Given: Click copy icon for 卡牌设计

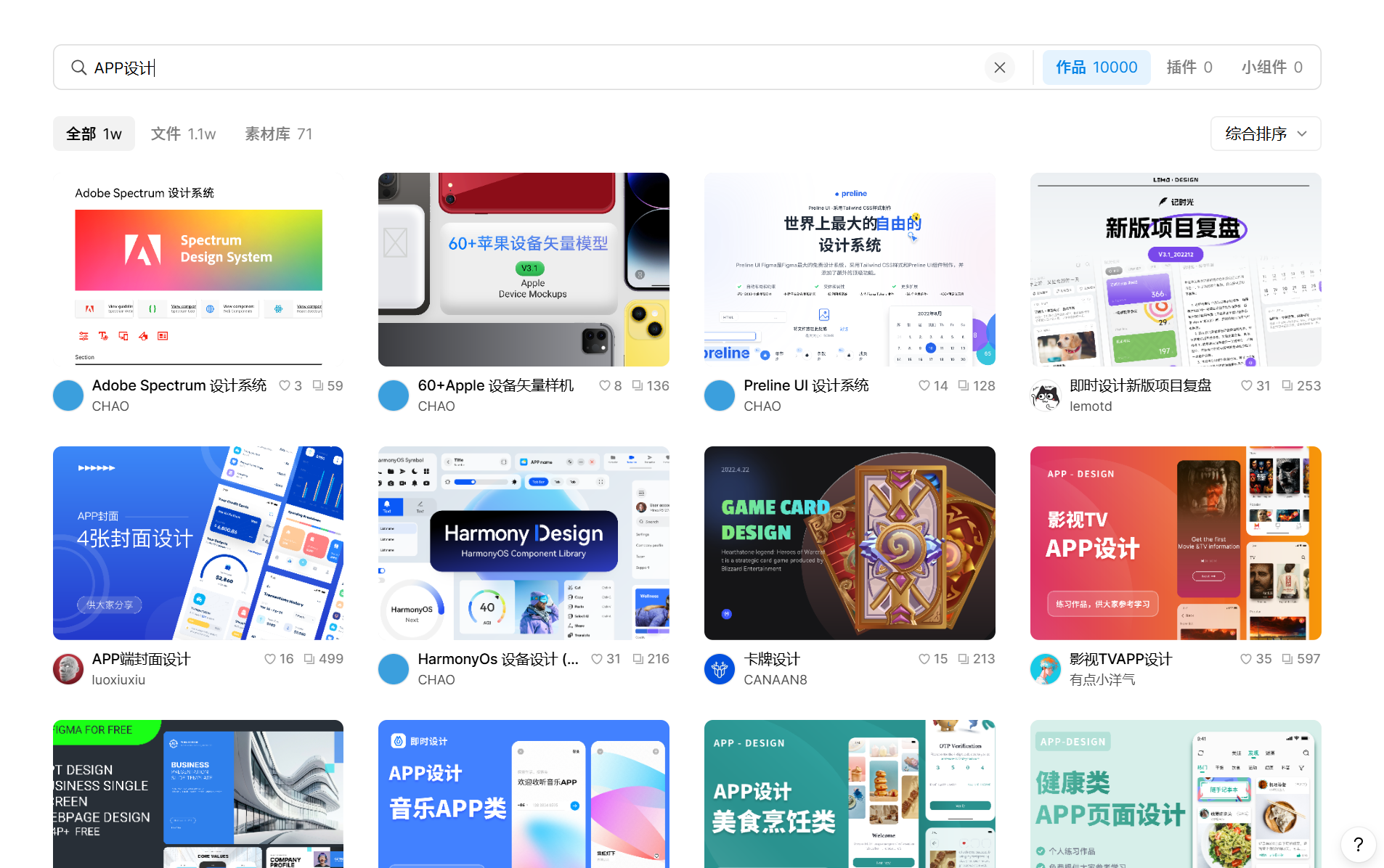Looking at the screenshot, I should coord(963,659).
